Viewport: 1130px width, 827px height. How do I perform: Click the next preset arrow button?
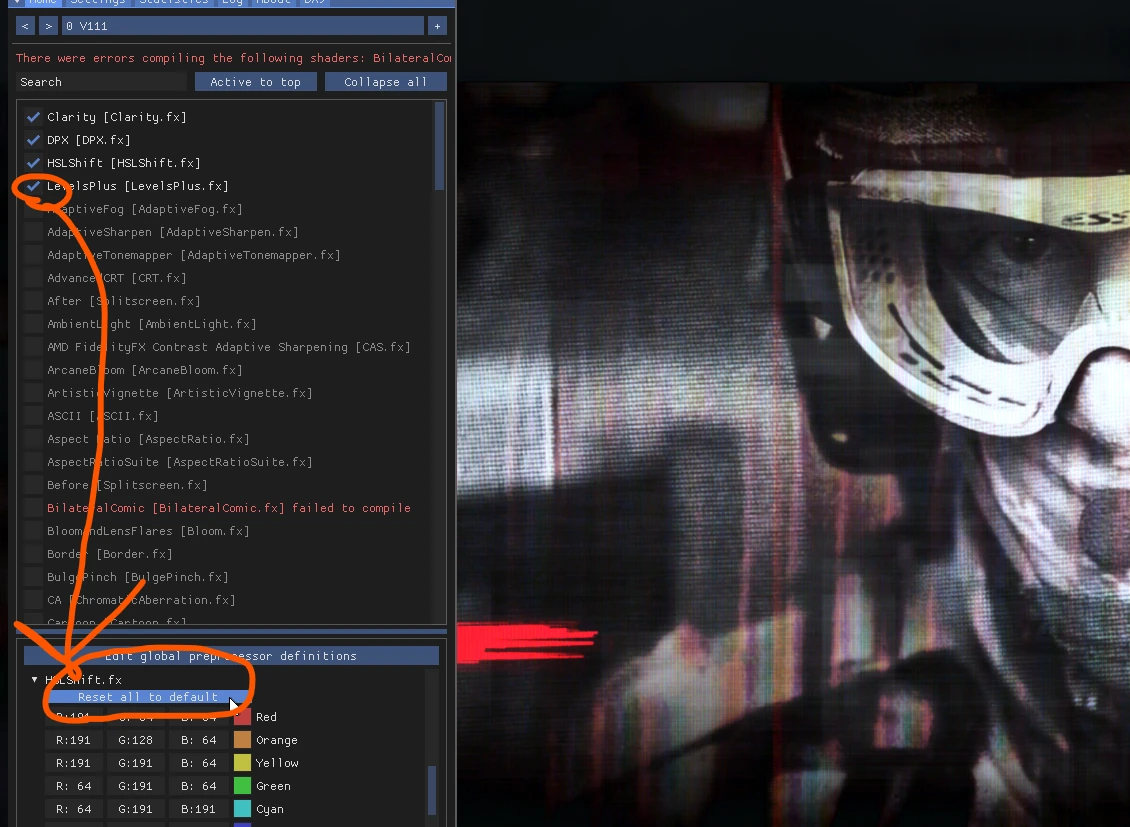[x=48, y=26]
